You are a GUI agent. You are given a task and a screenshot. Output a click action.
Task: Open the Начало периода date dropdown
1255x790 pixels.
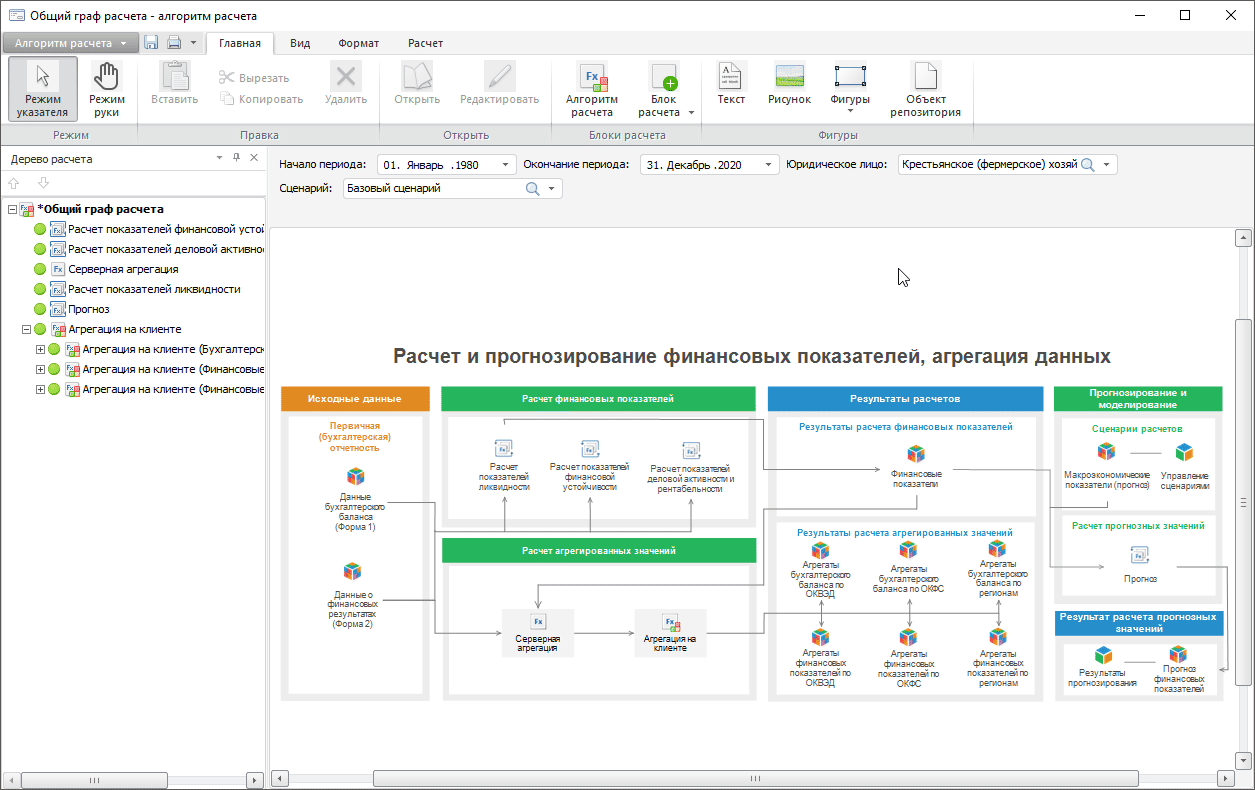click(x=505, y=164)
